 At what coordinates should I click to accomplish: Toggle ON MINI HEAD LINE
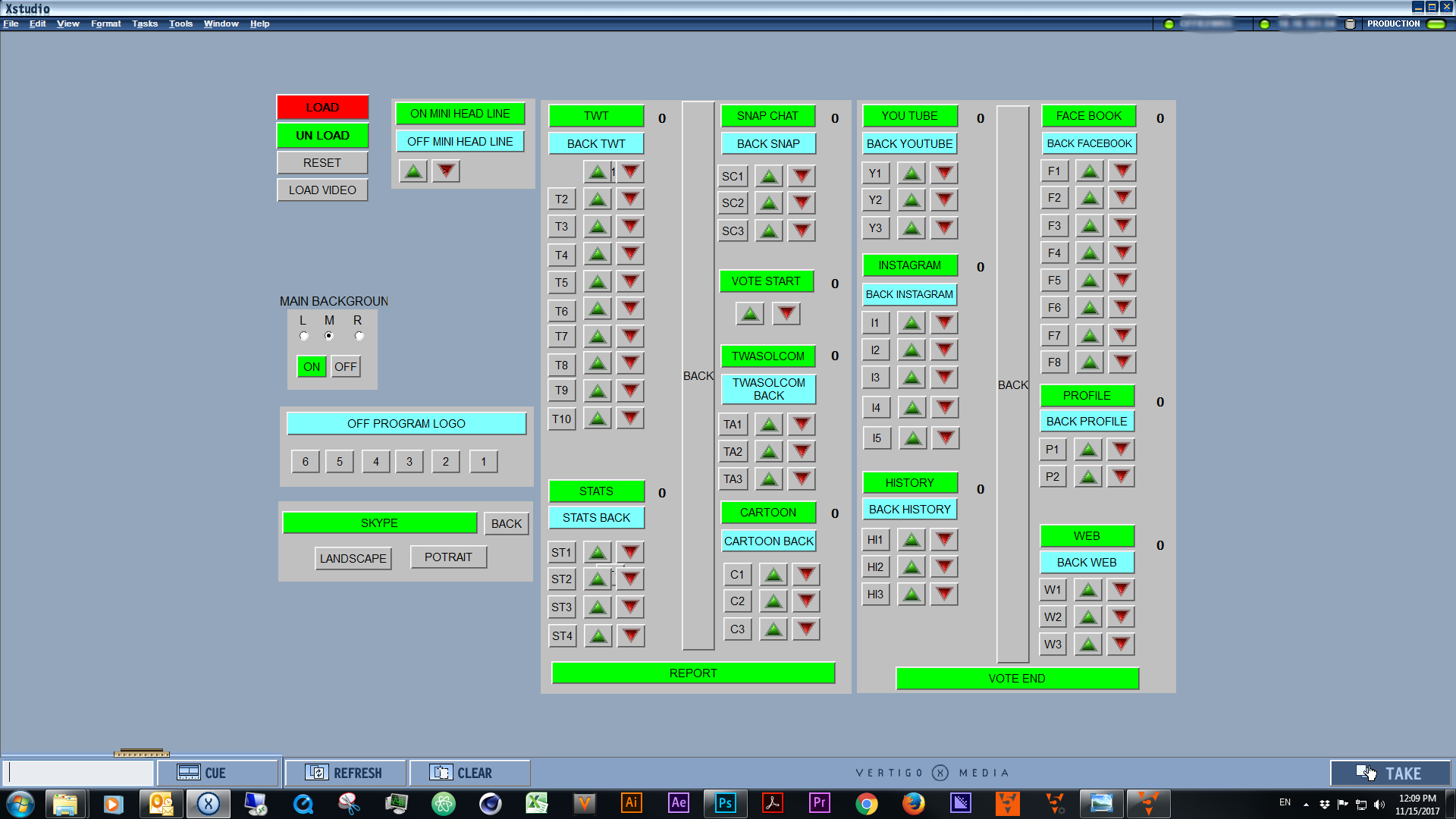click(460, 114)
